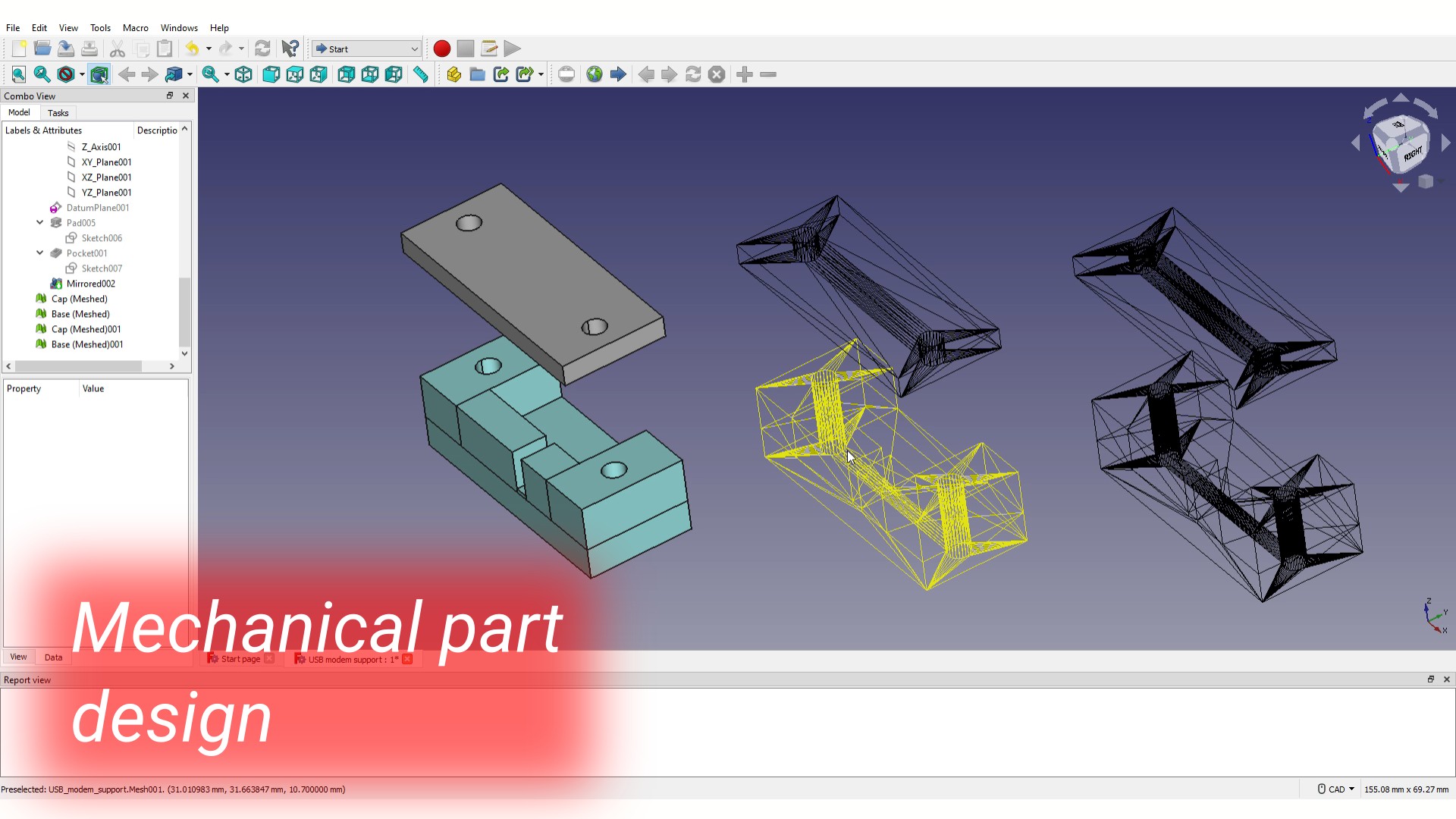
Task: Select Sketch007 in the tree
Action: (102, 268)
